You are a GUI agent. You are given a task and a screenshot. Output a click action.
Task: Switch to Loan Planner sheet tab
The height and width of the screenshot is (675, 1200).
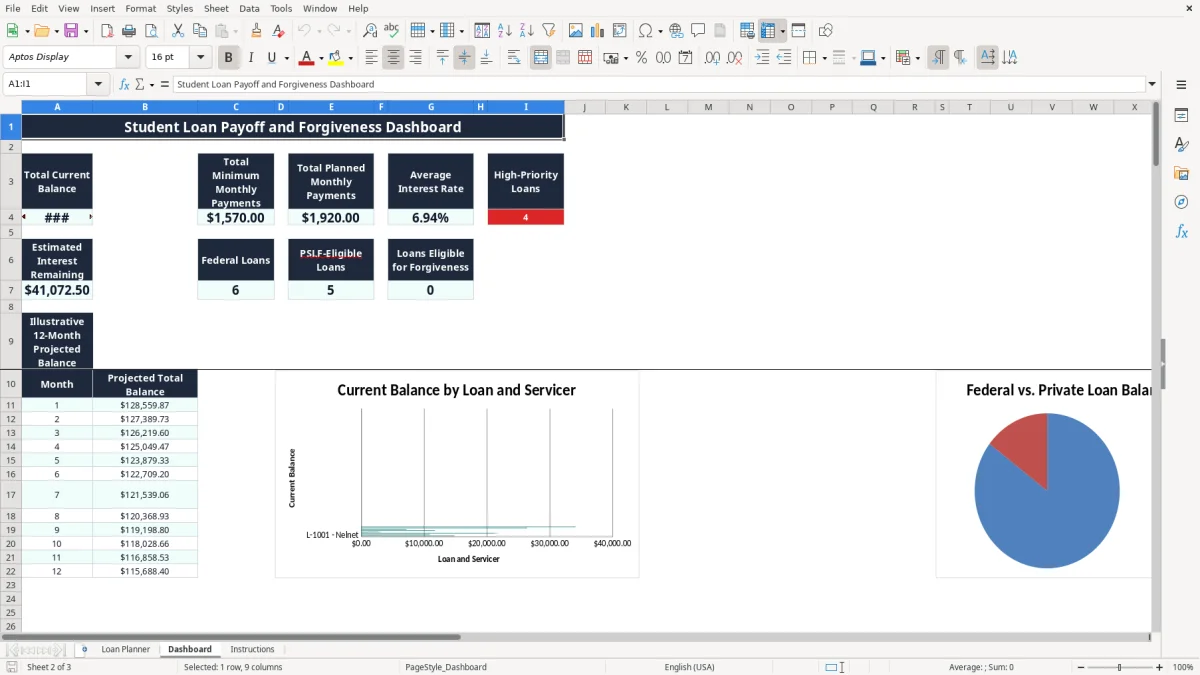click(125, 649)
